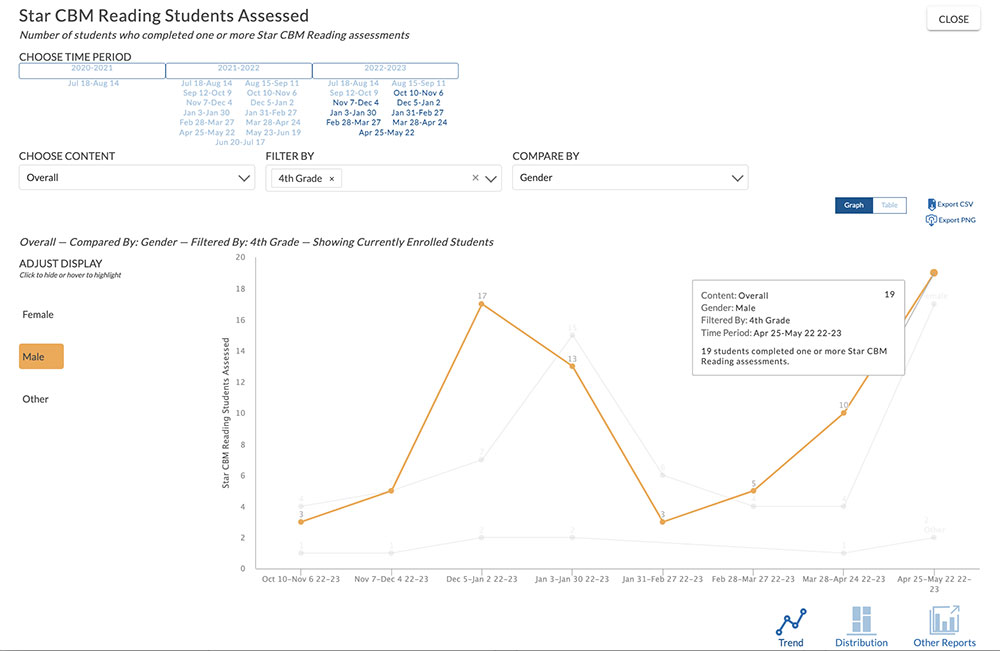The width and height of the screenshot is (1000, 651).
Task: Switch to the Graph view
Action: click(853, 204)
